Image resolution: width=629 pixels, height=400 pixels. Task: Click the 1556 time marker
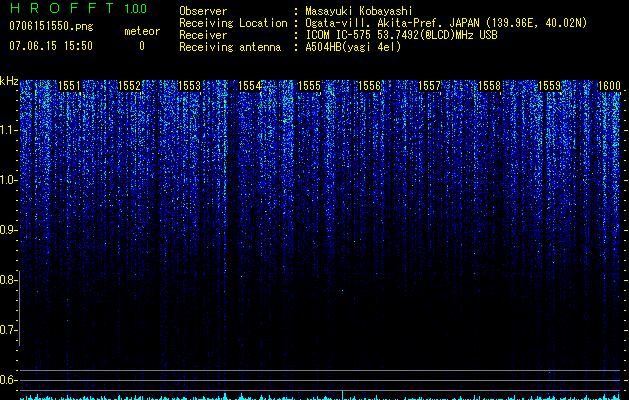point(369,86)
